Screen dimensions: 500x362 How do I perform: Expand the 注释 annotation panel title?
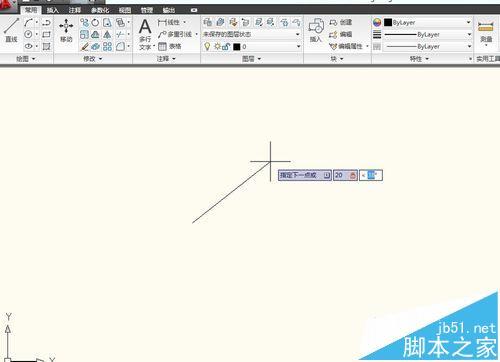coord(166,59)
